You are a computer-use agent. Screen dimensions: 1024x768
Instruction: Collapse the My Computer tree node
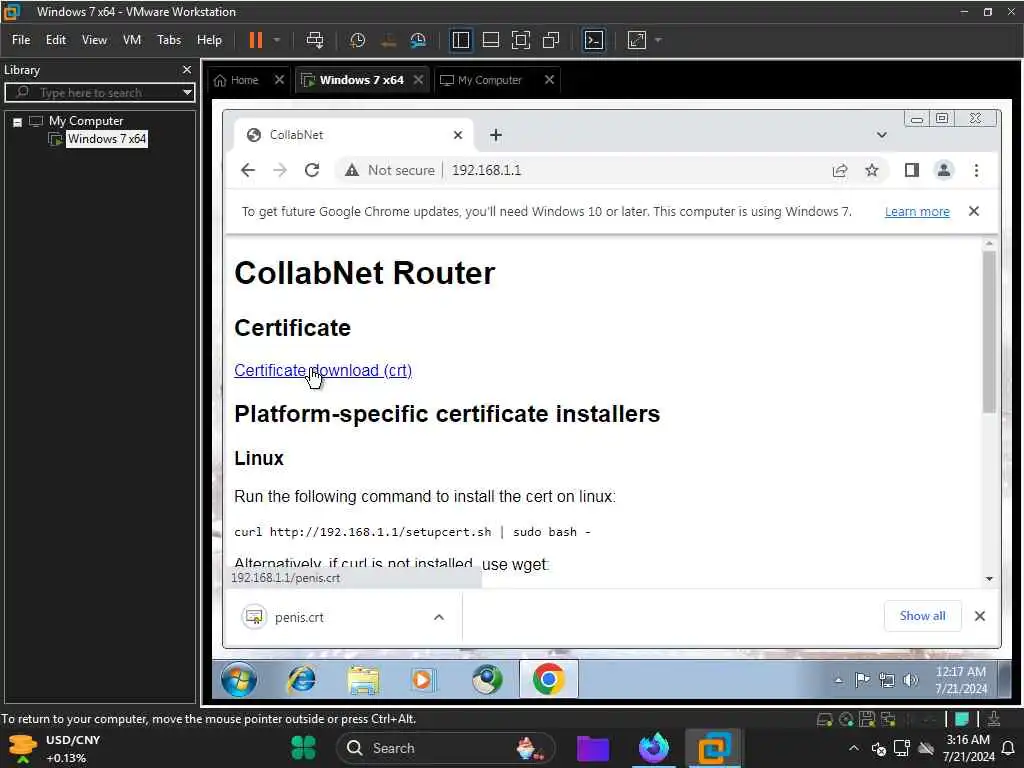[18, 122]
